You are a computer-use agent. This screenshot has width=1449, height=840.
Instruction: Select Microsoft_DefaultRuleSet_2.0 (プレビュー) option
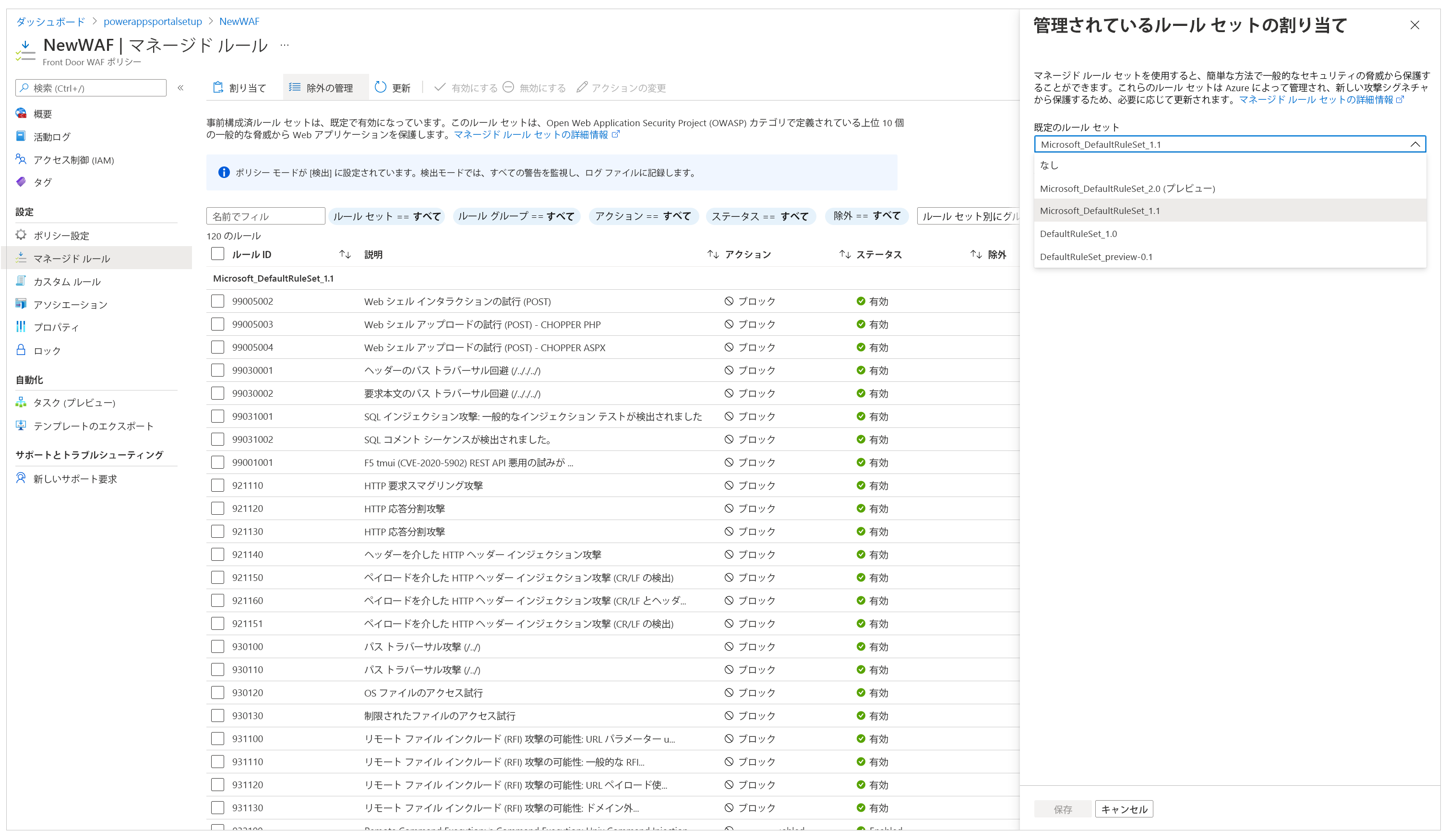click(x=1229, y=188)
